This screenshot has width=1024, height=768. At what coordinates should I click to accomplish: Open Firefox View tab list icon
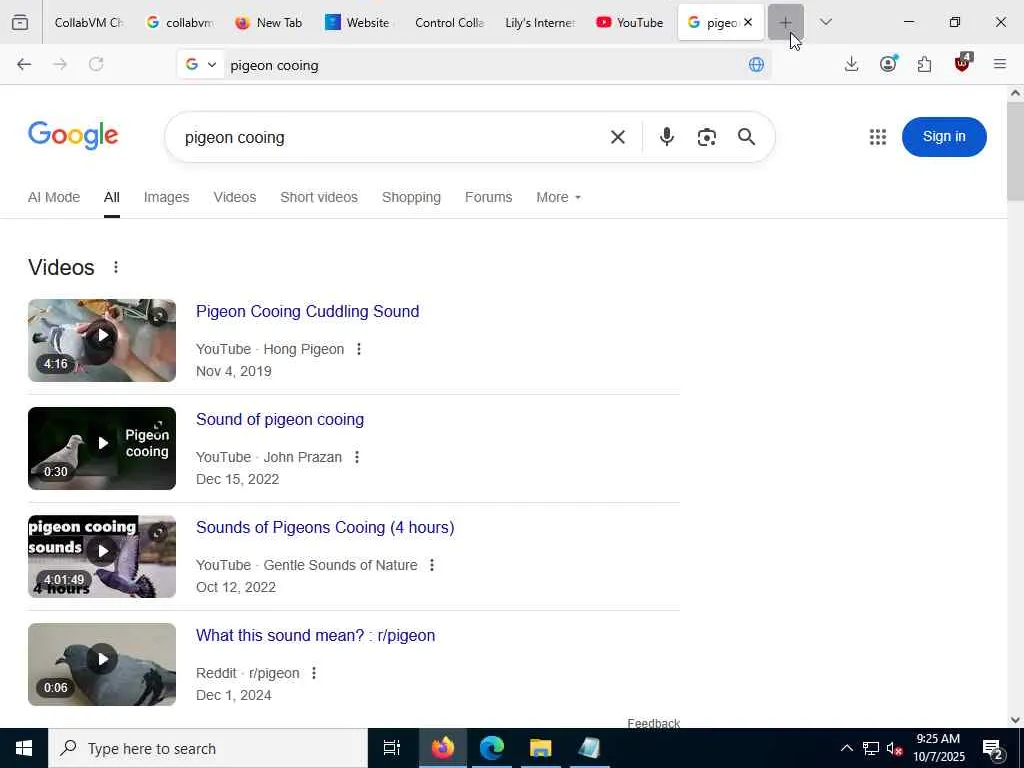click(20, 22)
